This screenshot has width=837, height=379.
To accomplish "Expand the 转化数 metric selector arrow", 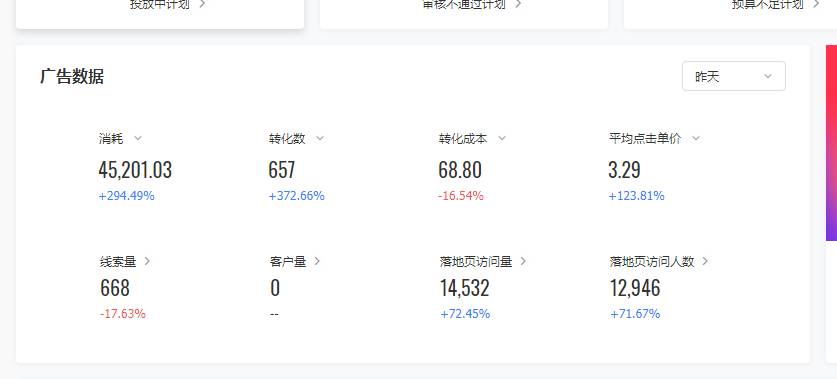I will pyautogui.click(x=320, y=139).
